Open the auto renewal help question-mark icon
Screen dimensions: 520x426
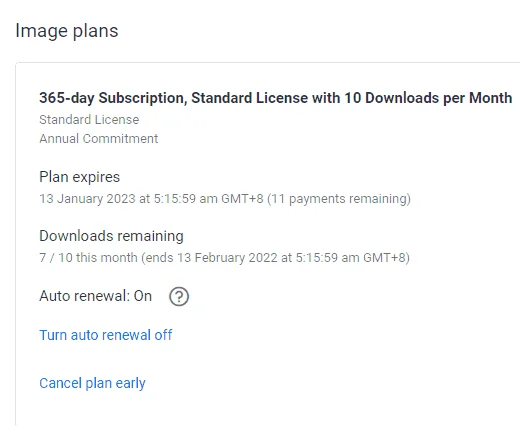(x=179, y=296)
